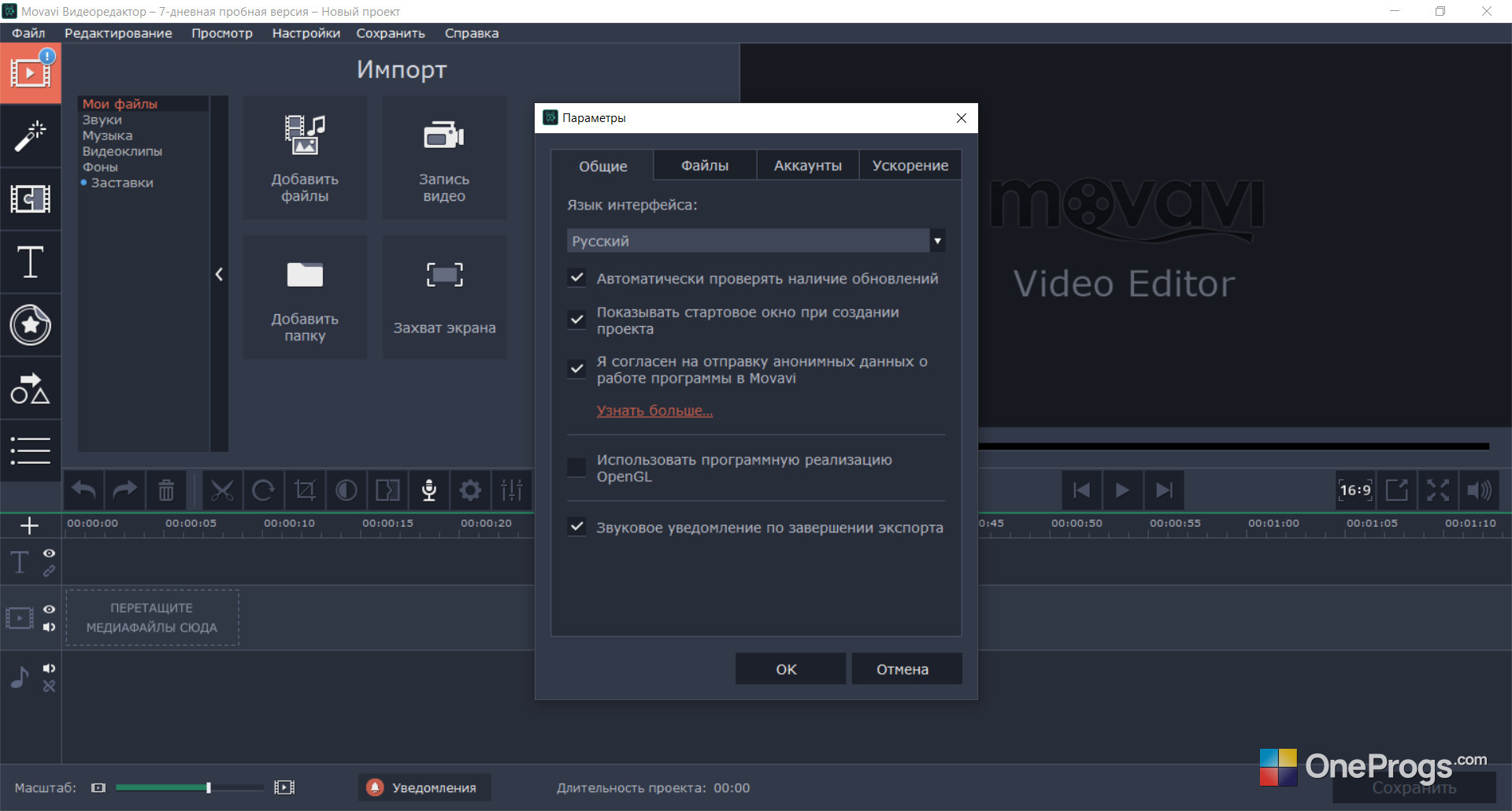Image resolution: width=1512 pixels, height=811 pixels.
Task: Click the preview playback progress bar
Action: pos(1233,446)
